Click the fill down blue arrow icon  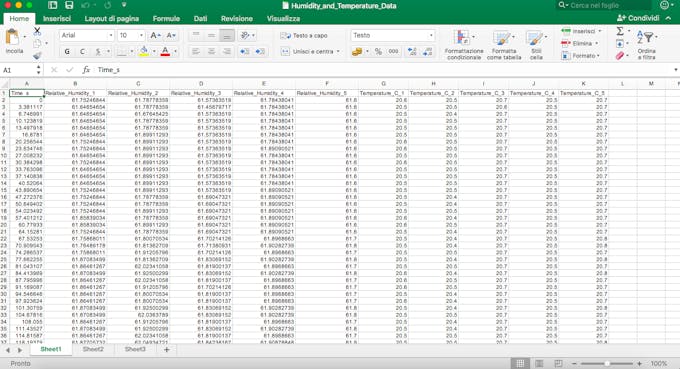point(620,43)
